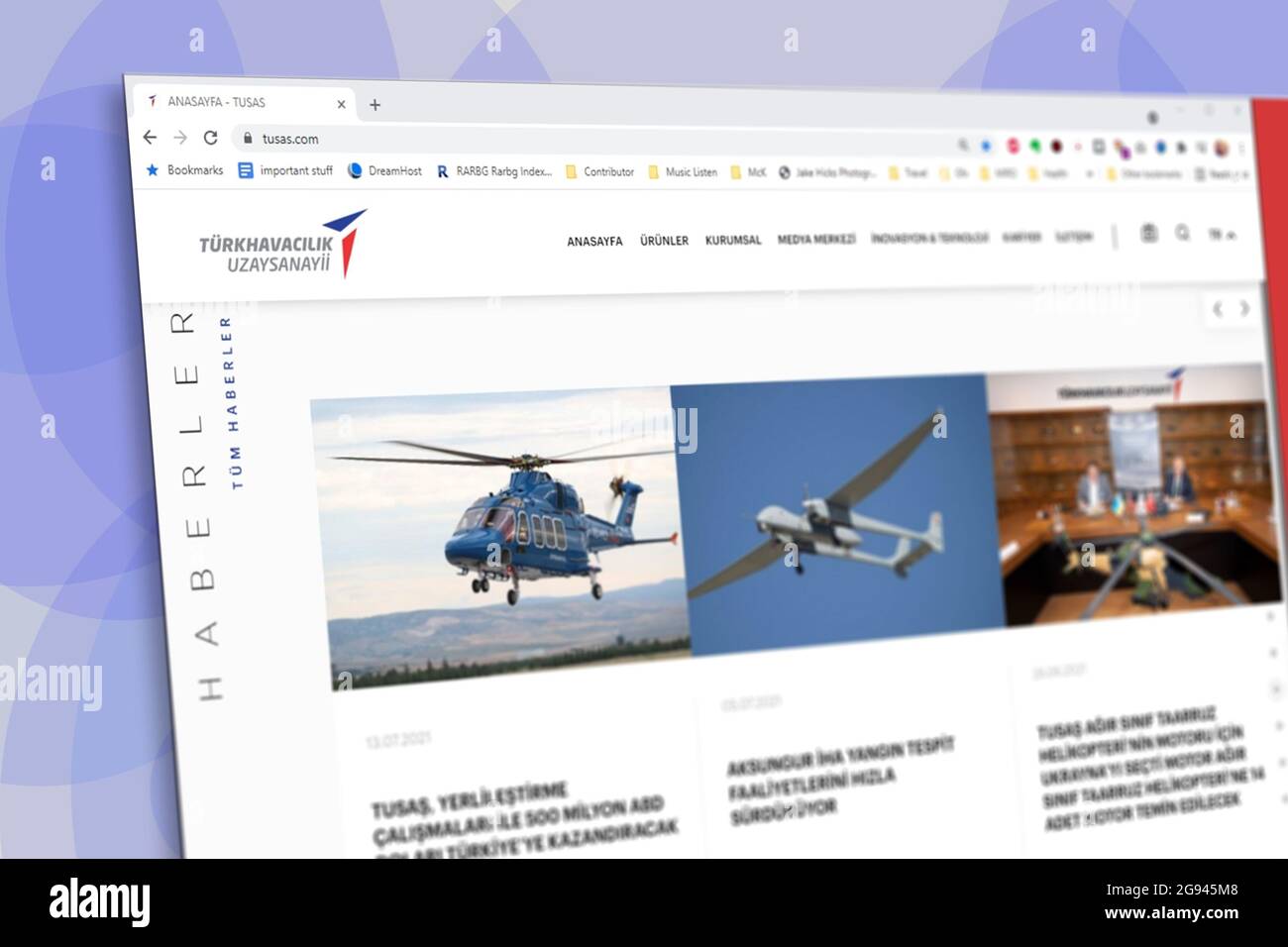Screen dimensions: 1288x947
Task: Click the green extension icon in the toolbar
Action: coord(1035,146)
